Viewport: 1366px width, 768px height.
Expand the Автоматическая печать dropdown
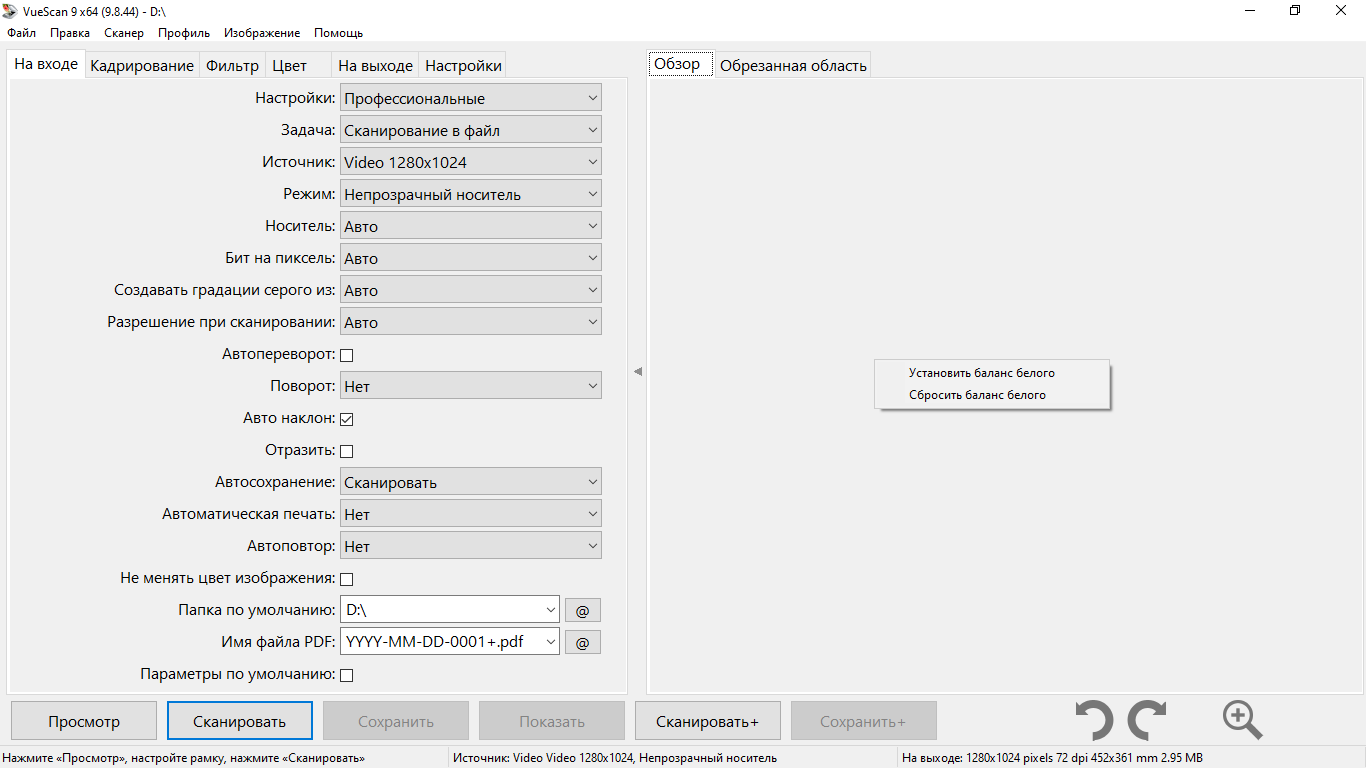471,514
